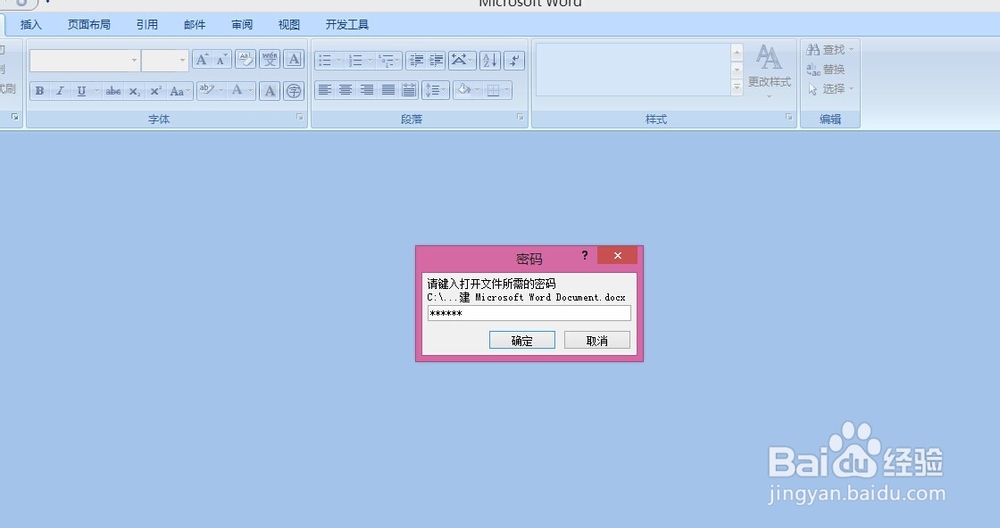Expand the font color arrow
The width and height of the screenshot is (1000, 528).
point(251,91)
